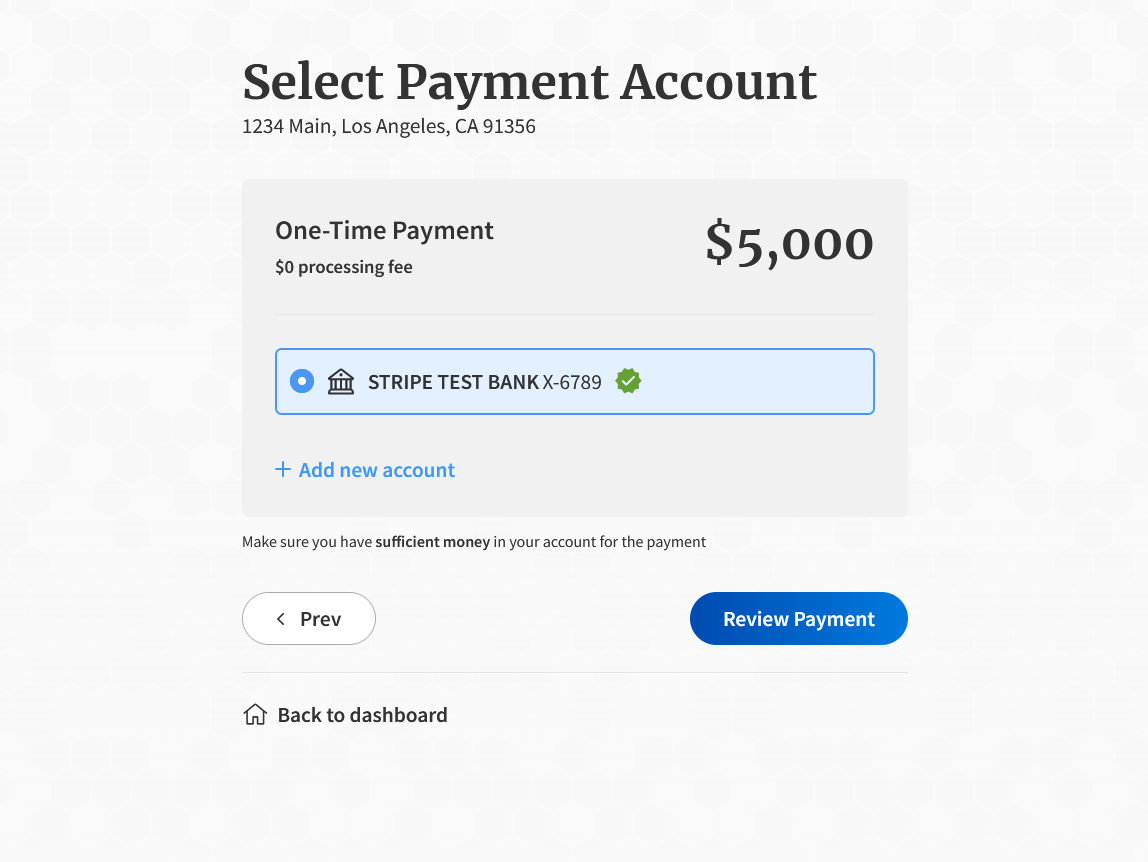The width and height of the screenshot is (1148, 862).
Task: Click empty space in the bank account row
Action: 760,381
